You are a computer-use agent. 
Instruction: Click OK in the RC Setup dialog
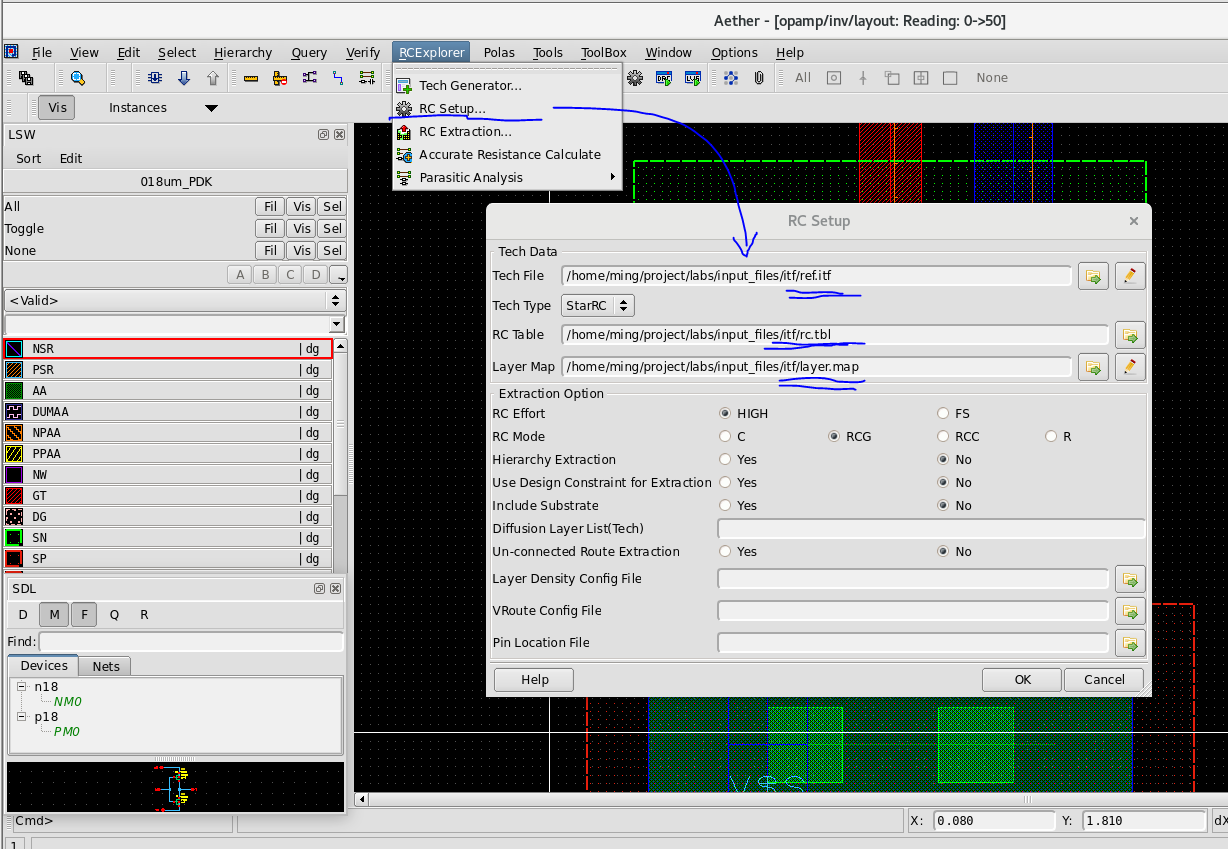point(1022,679)
